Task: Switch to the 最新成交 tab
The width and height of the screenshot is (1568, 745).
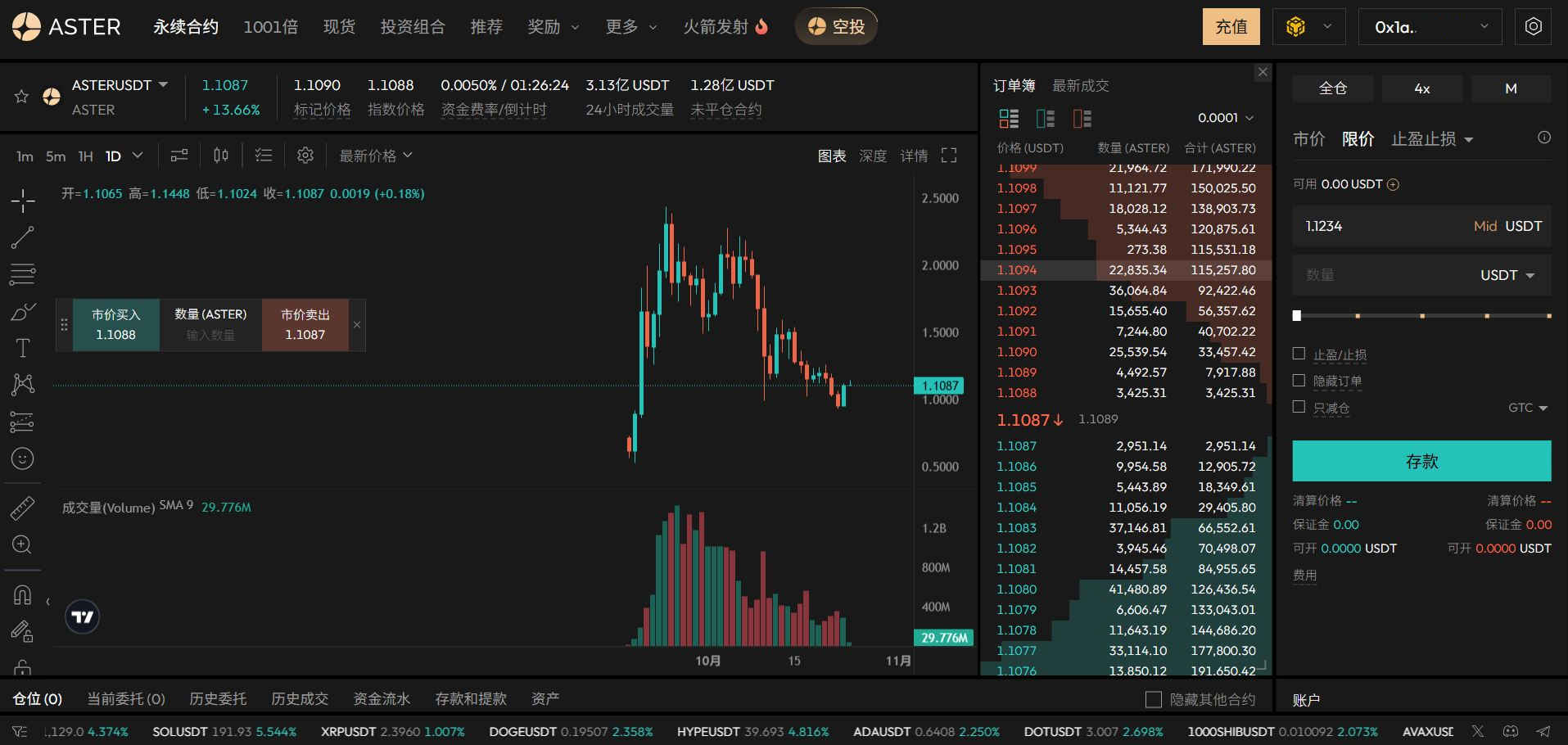Action: pos(1080,85)
